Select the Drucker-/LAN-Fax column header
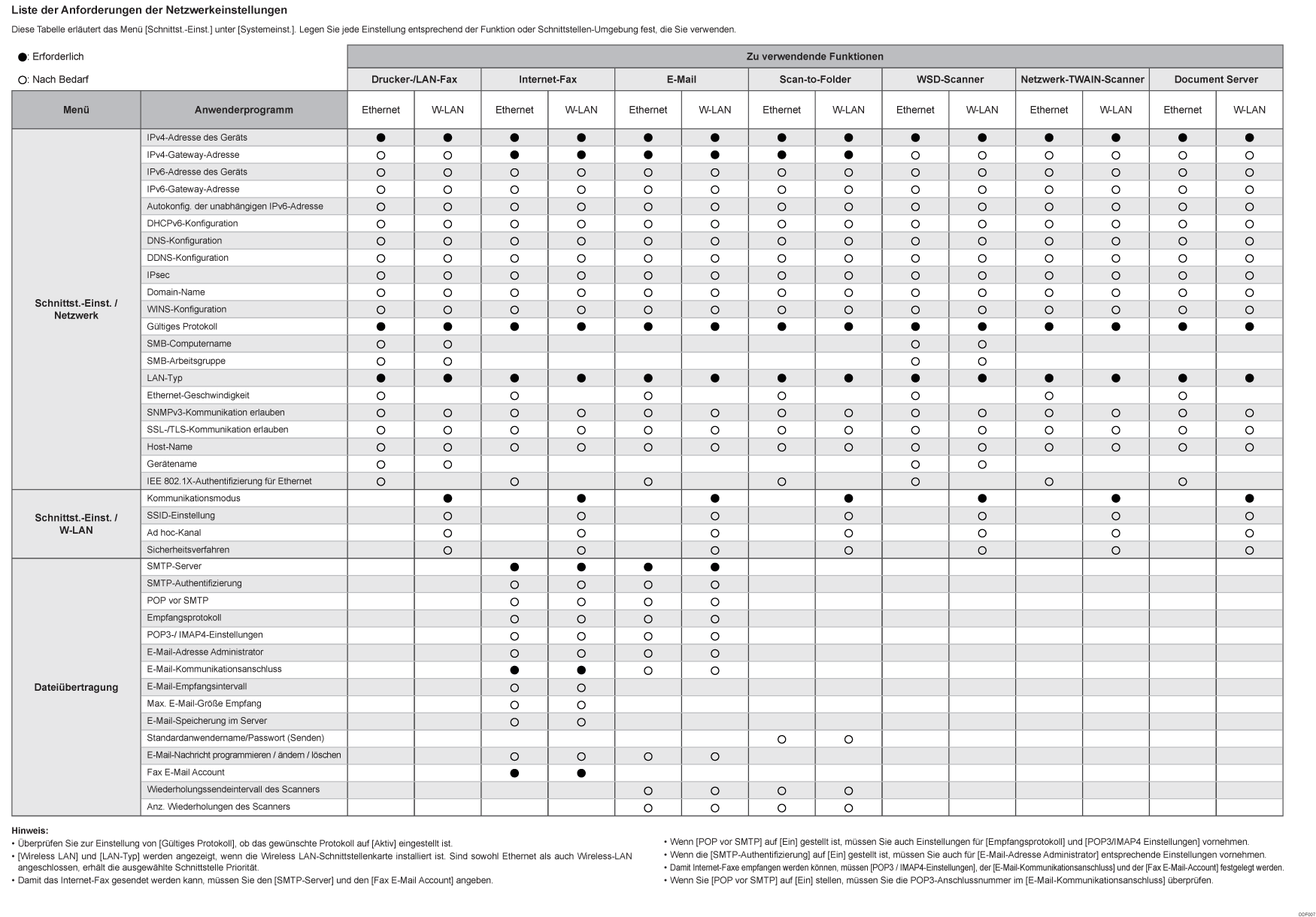This screenshot has width=1316, height=917. click(x=414, y=80)
